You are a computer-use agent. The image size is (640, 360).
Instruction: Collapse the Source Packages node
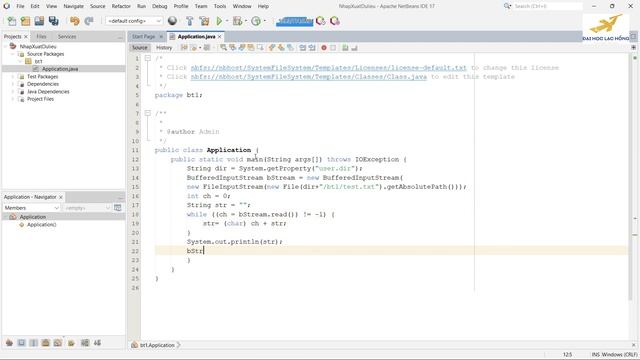[13, 54]
